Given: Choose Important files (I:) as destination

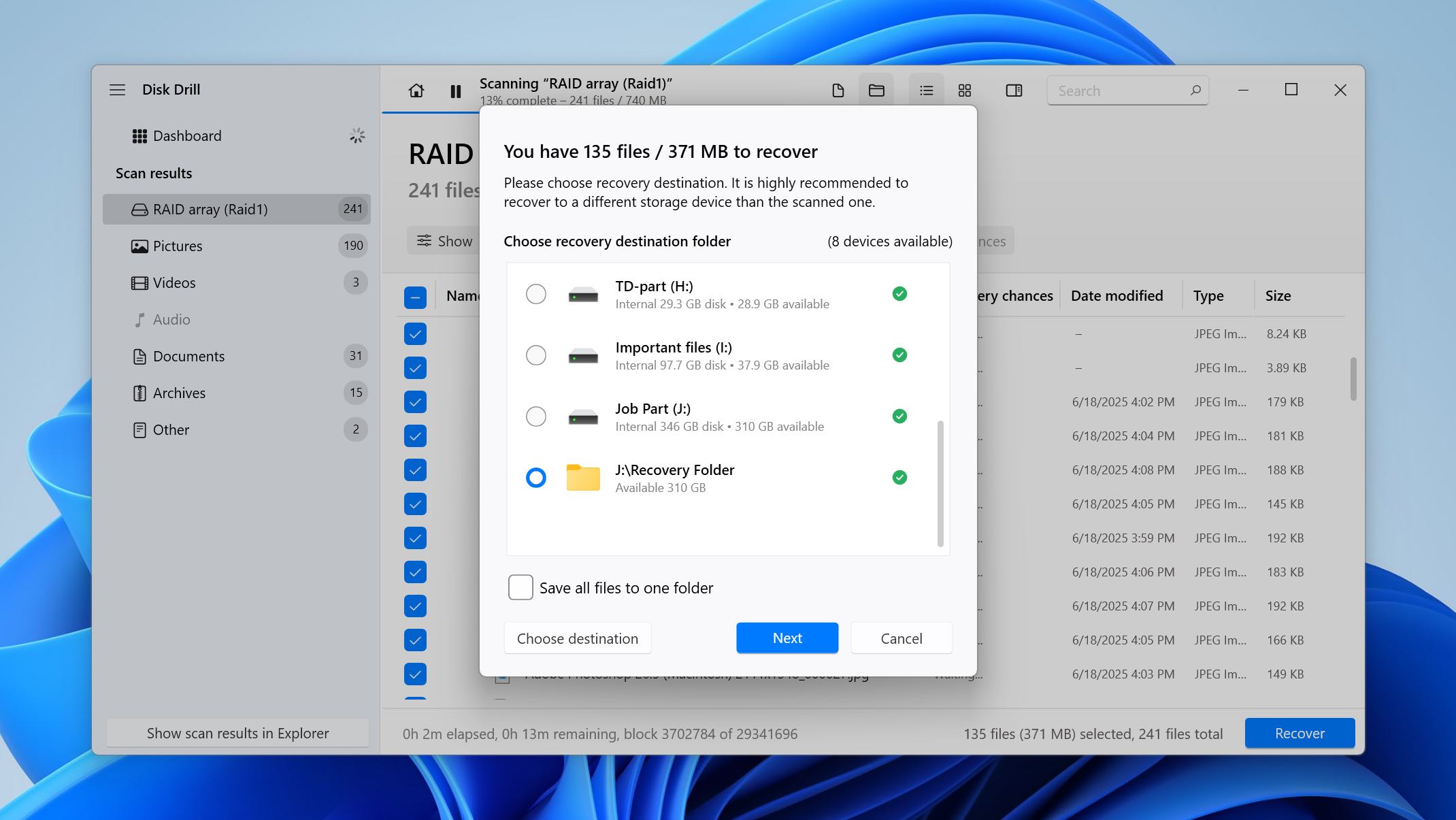Looking at the screenshot, I should 536,355.
